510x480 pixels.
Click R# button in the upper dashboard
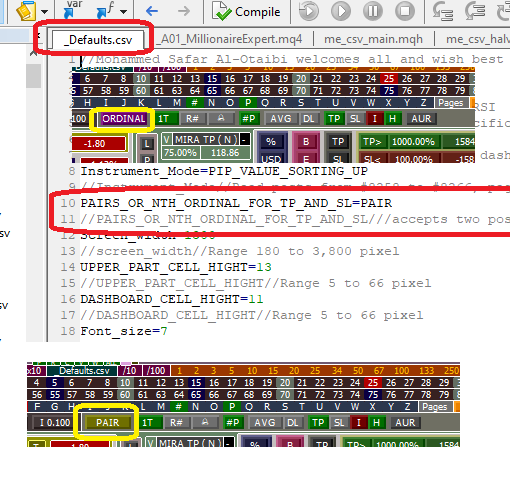tap(193, 119)
